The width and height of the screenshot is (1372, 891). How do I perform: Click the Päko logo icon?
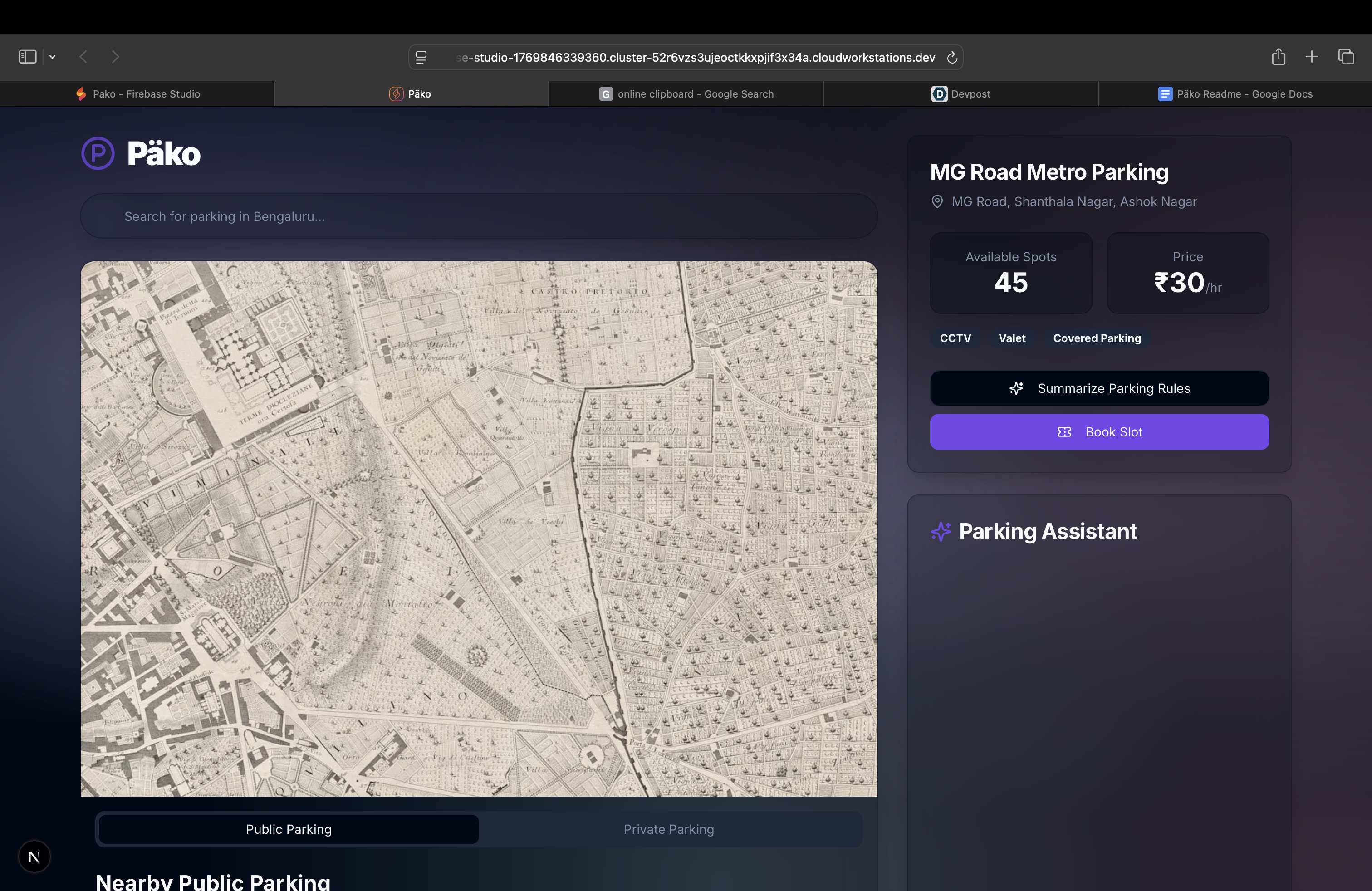(x=98, y=153)
